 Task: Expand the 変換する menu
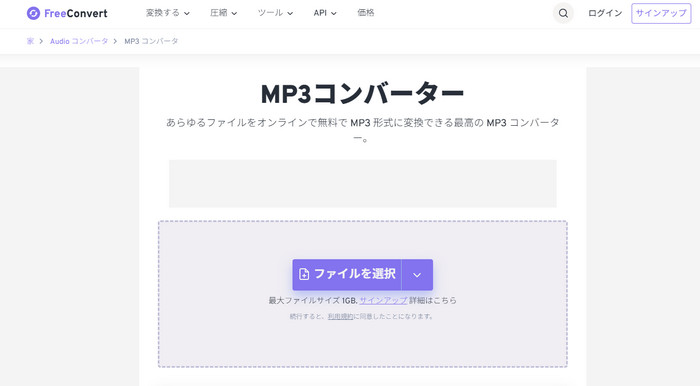pos(167,13)
